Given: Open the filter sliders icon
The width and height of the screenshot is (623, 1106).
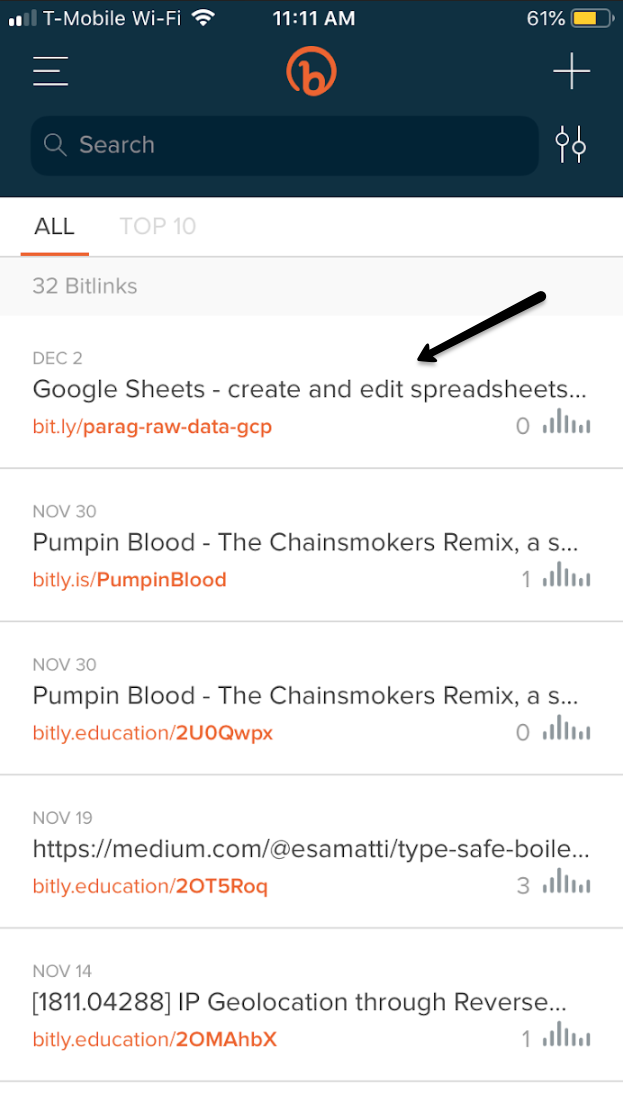Looking at the screenshot, I should tap(570, 145).
